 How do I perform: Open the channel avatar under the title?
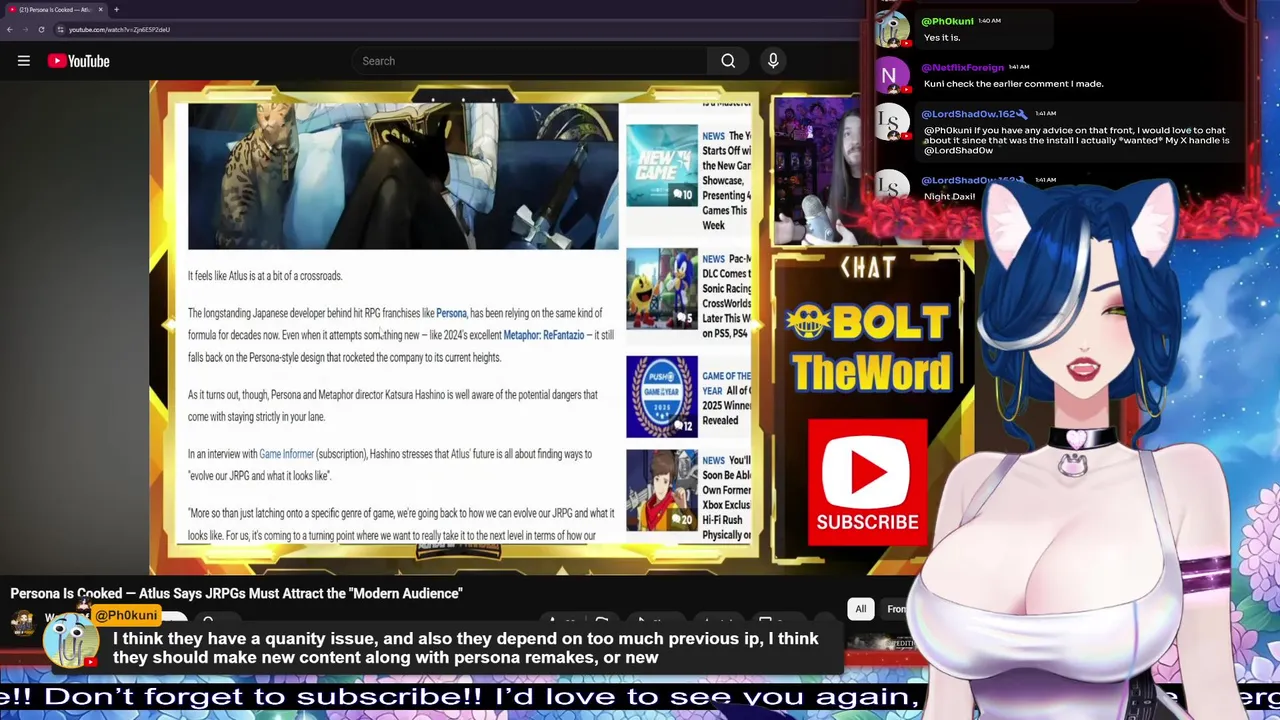tap(23, 624)
